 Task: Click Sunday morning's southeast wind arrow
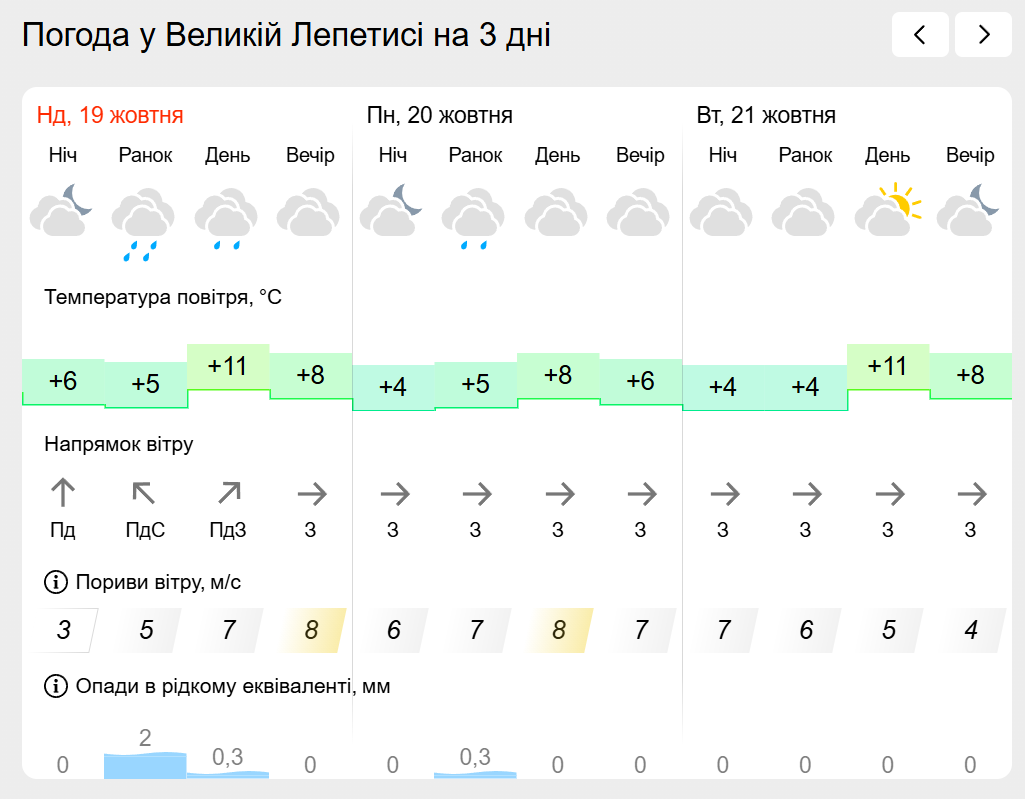(145, 493)
